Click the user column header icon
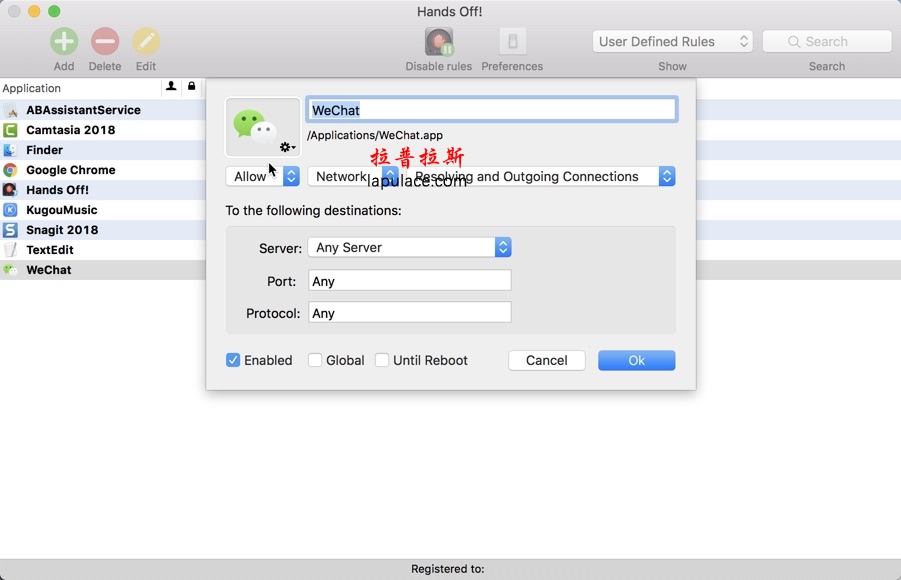Screen dimensions: 901x580 [x=171, y=86]
